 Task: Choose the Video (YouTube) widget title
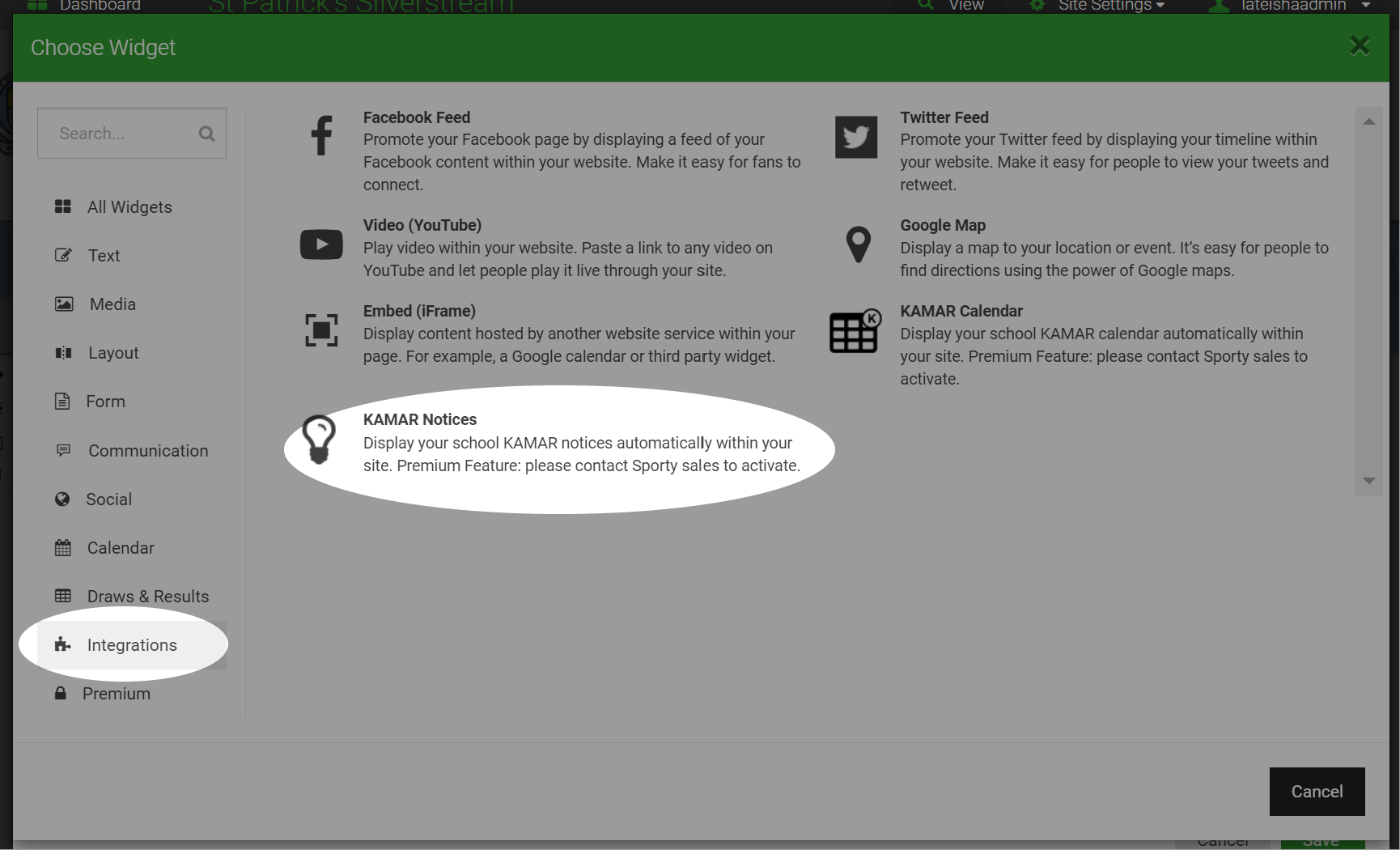(x=422, y=225)
